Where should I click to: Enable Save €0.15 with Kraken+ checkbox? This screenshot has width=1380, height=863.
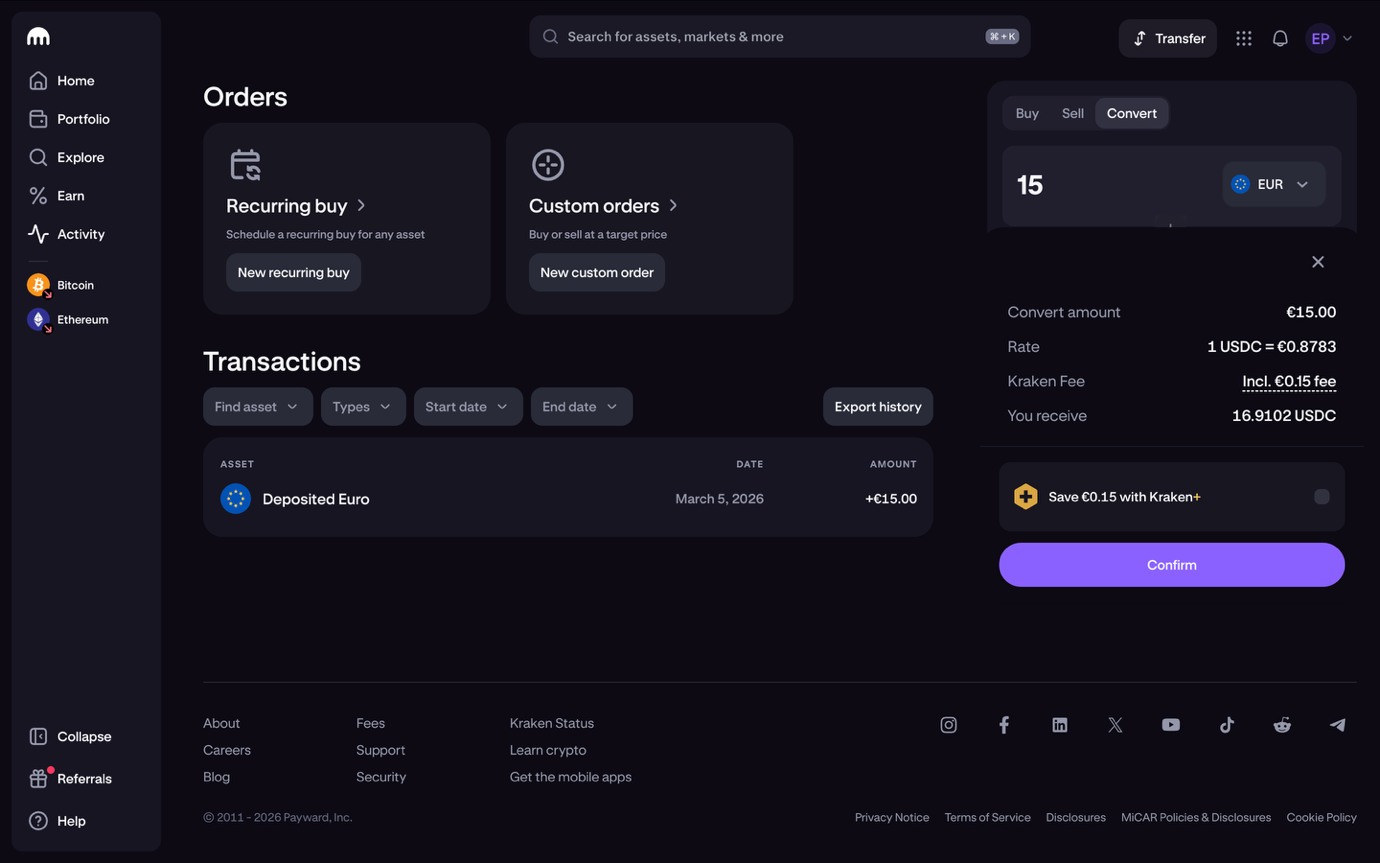(1322, 497)
